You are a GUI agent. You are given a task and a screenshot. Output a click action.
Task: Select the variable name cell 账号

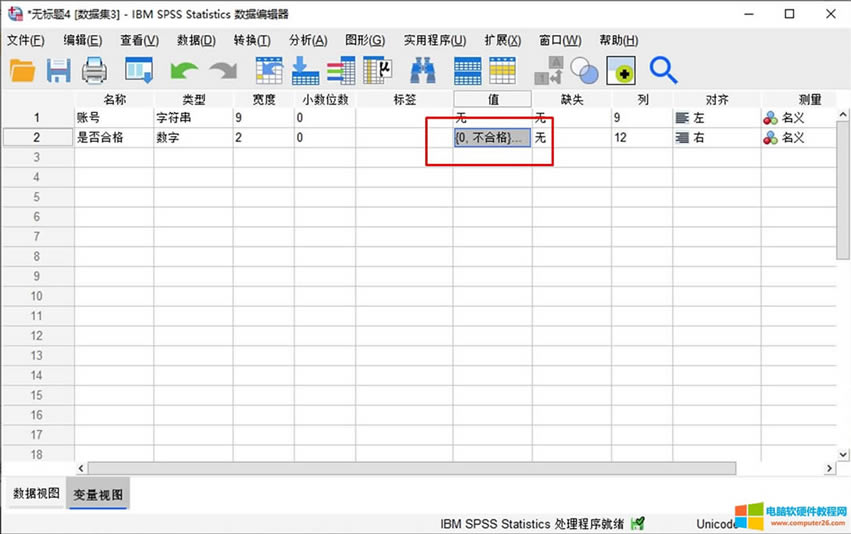click(x=114, y=118)
